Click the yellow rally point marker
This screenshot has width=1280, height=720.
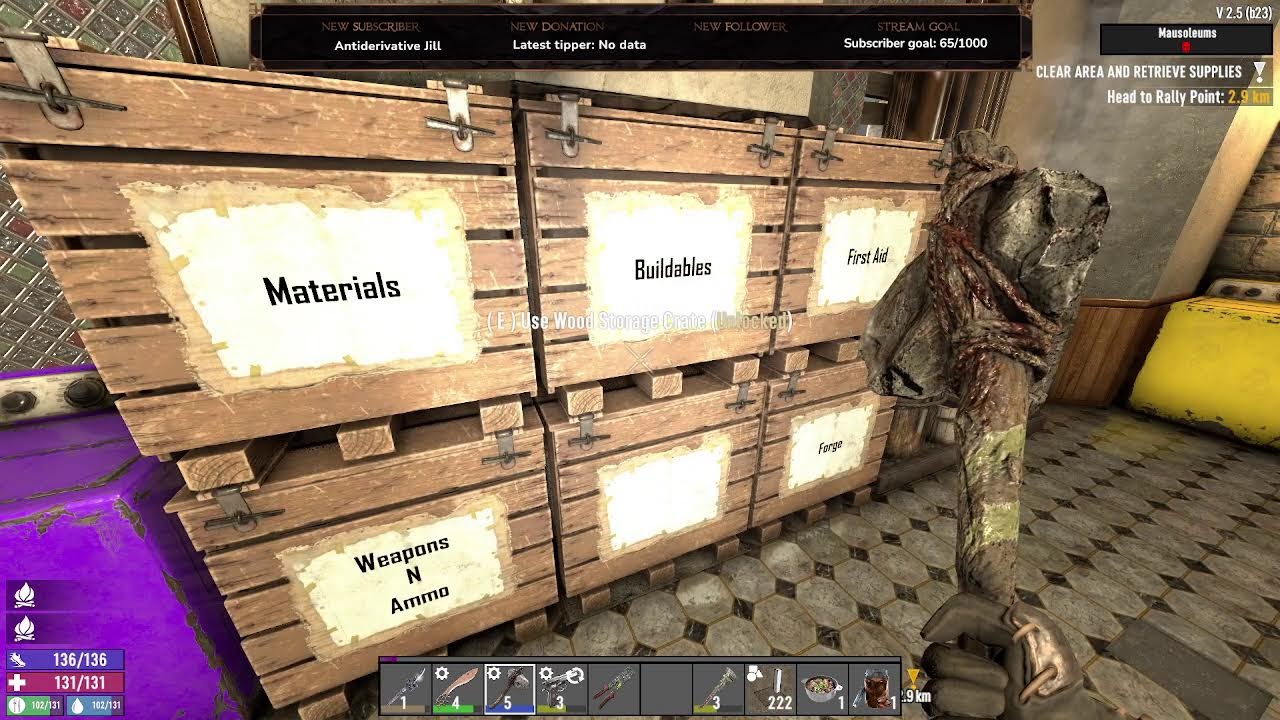pos(912,680)
